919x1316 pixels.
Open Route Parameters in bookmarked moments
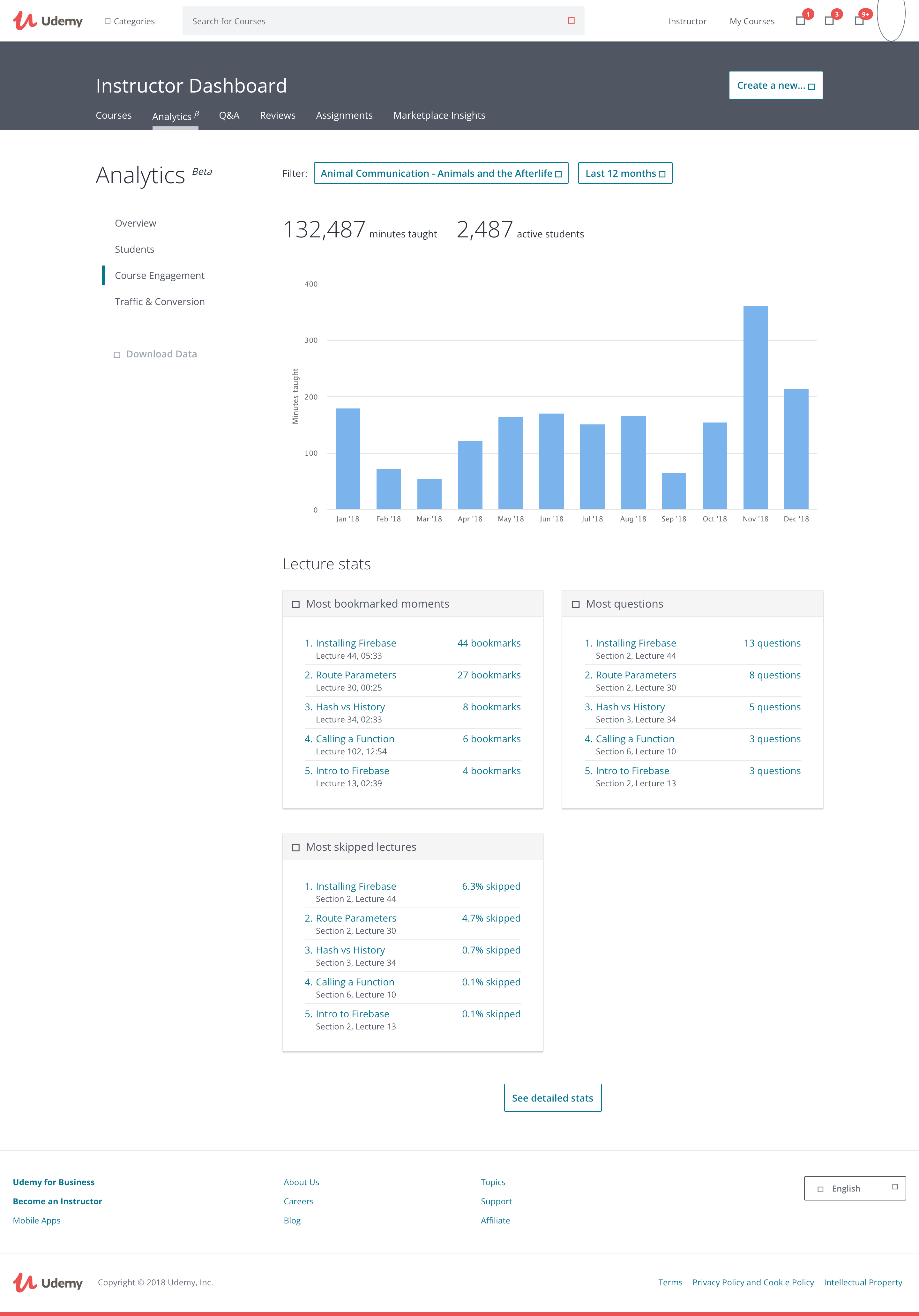click(356, 675)
